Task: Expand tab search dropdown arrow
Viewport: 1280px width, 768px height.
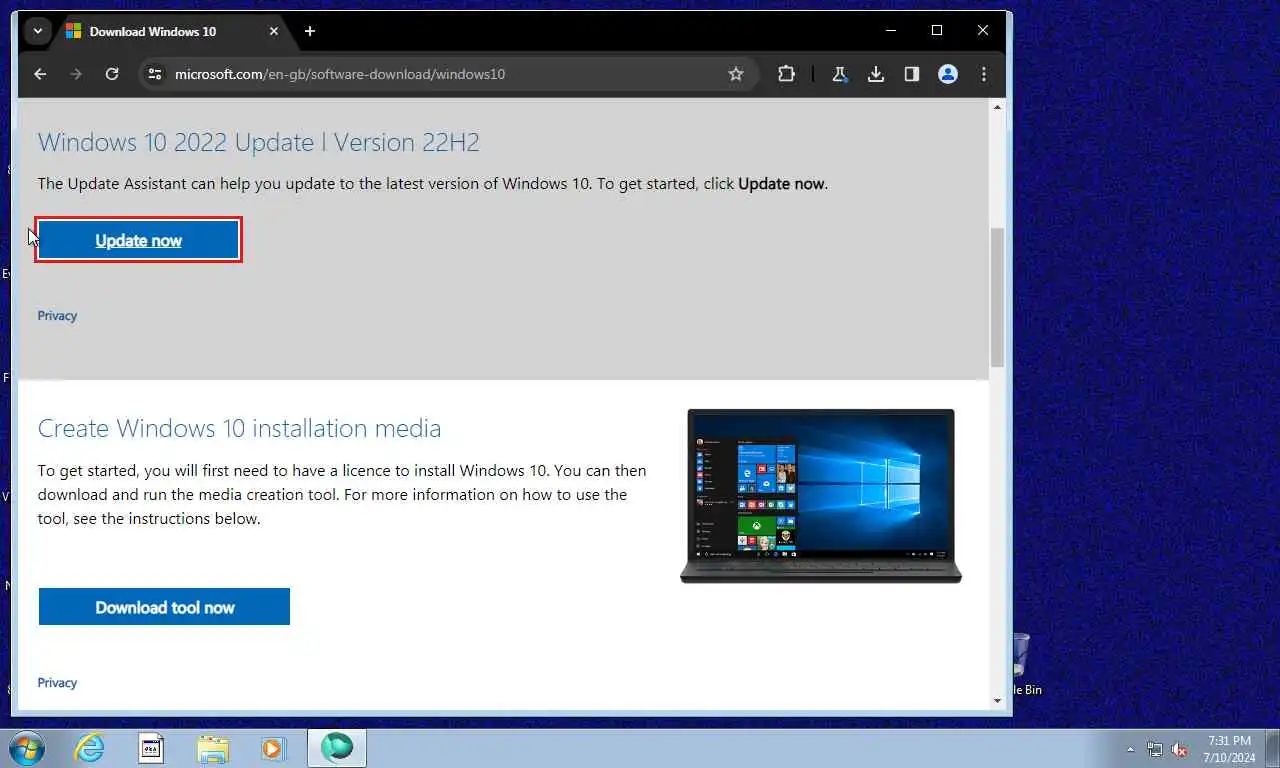Action: click(x=37, y=31)
